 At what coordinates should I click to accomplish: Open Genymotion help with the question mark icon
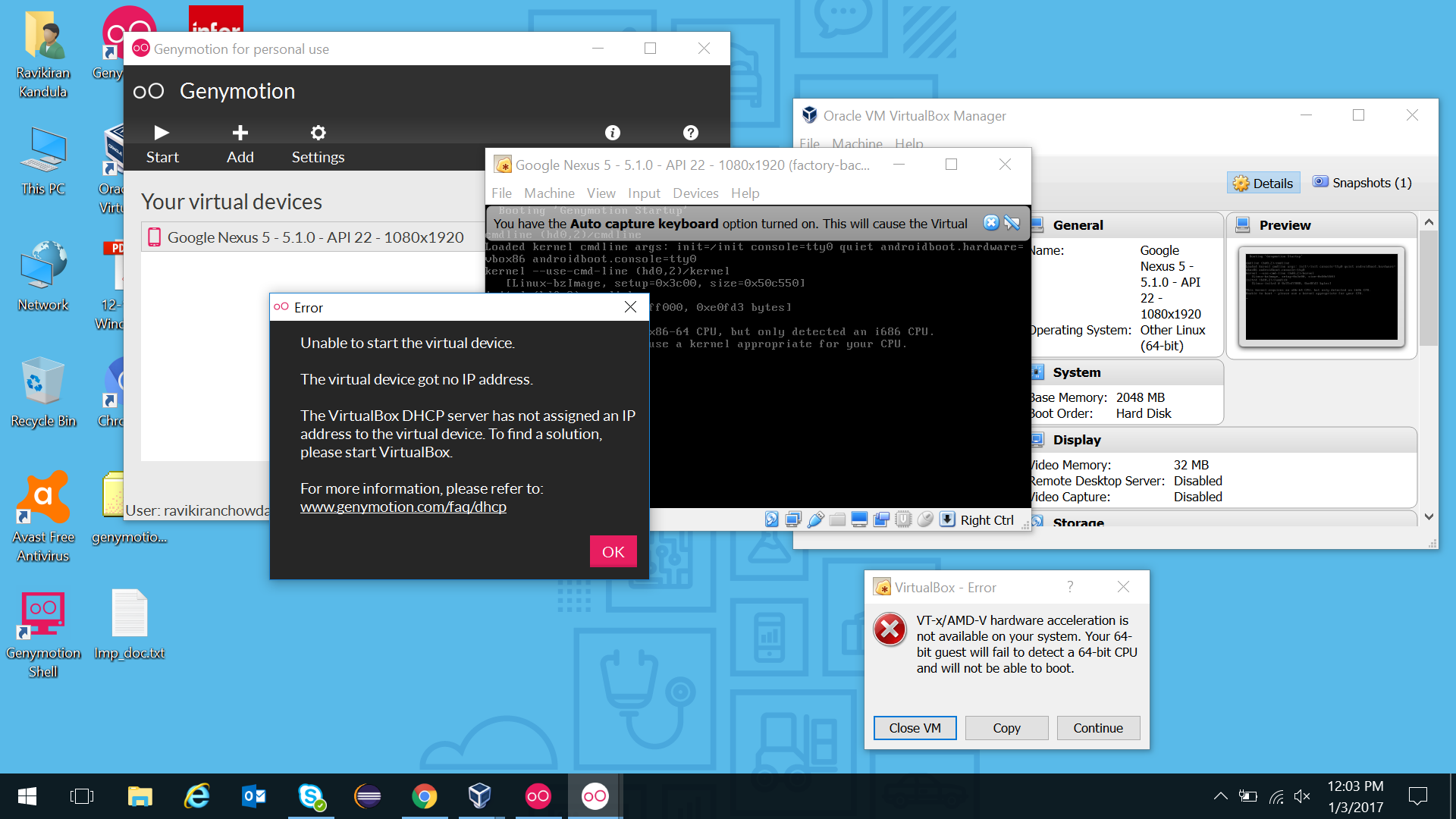[690, 133]
